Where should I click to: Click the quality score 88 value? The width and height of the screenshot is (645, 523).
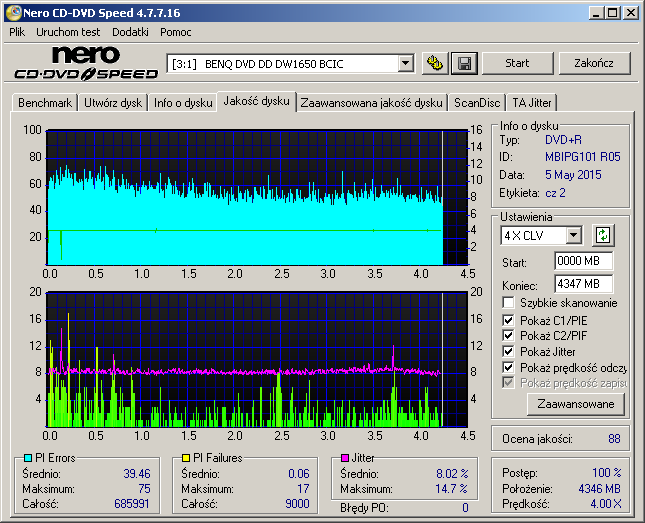[x=614, y=439]
